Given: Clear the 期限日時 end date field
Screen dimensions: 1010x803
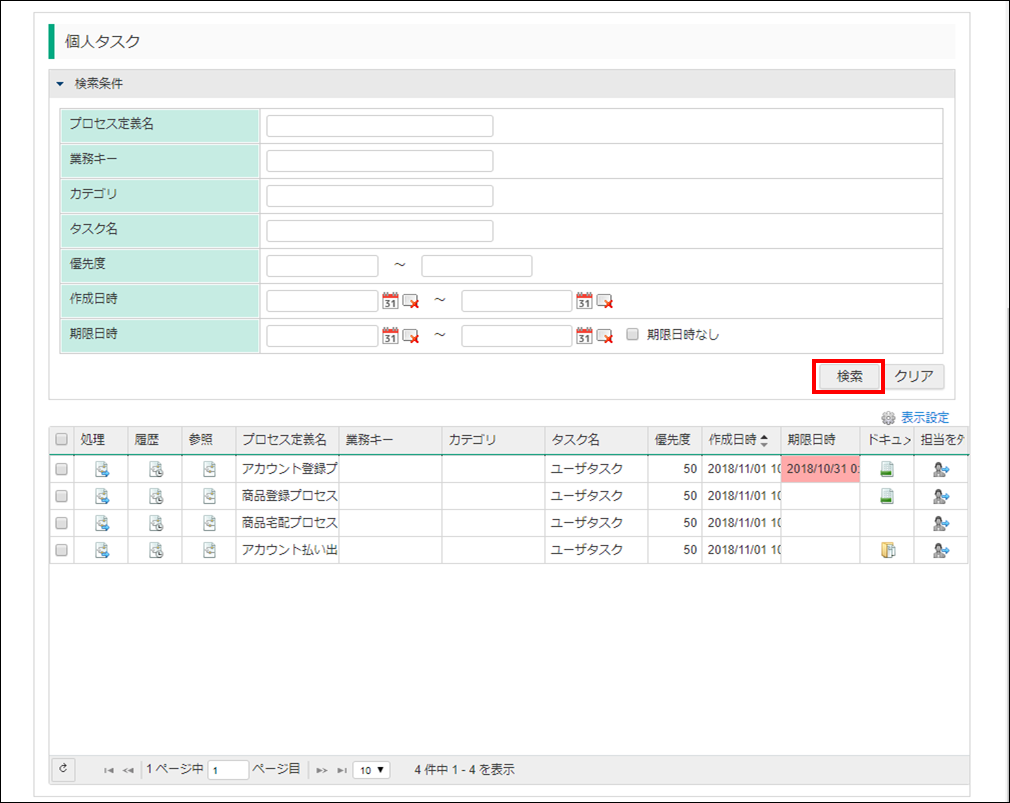Looking at the screenshot, I should coord(605,336).
